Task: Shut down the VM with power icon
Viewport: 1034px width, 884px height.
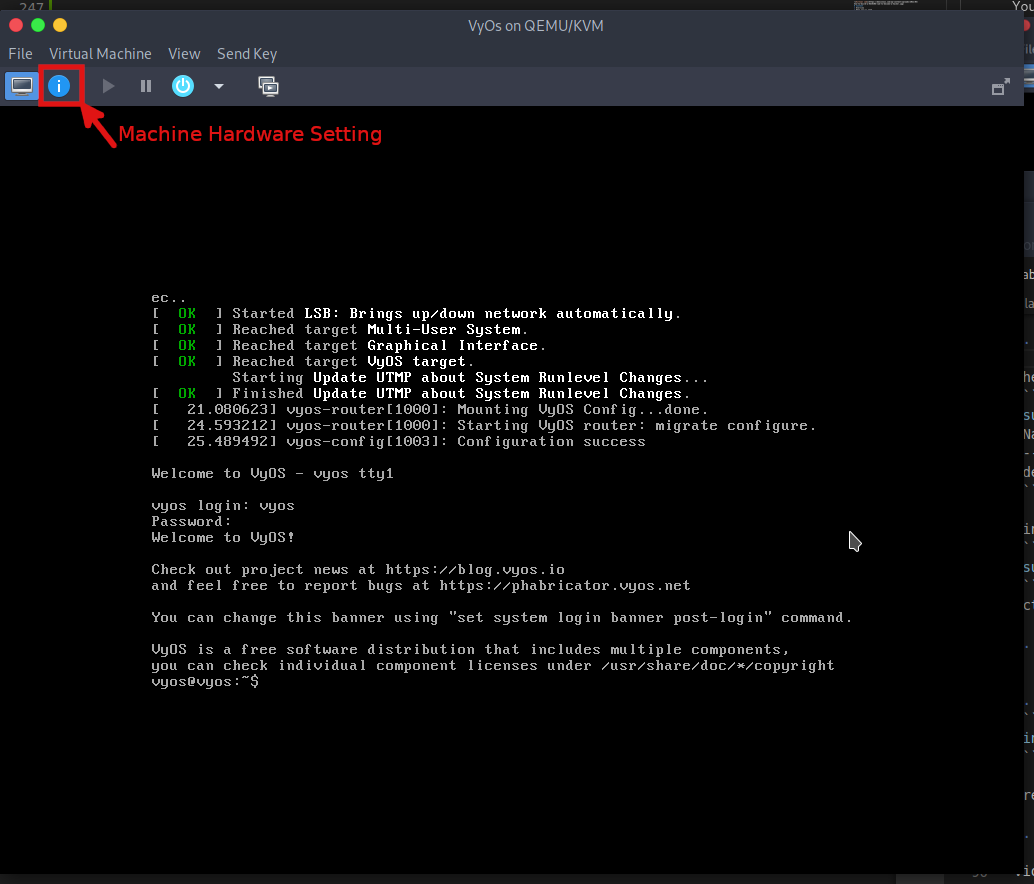Action: coord(183,86)
